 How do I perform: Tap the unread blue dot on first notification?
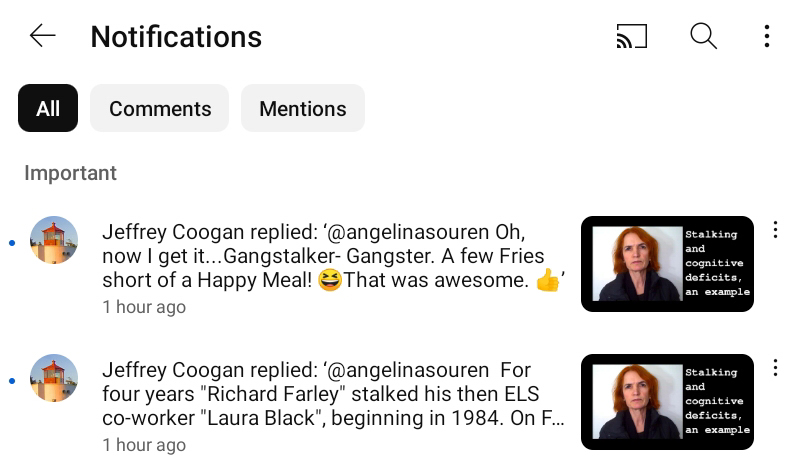click(12, 243)
